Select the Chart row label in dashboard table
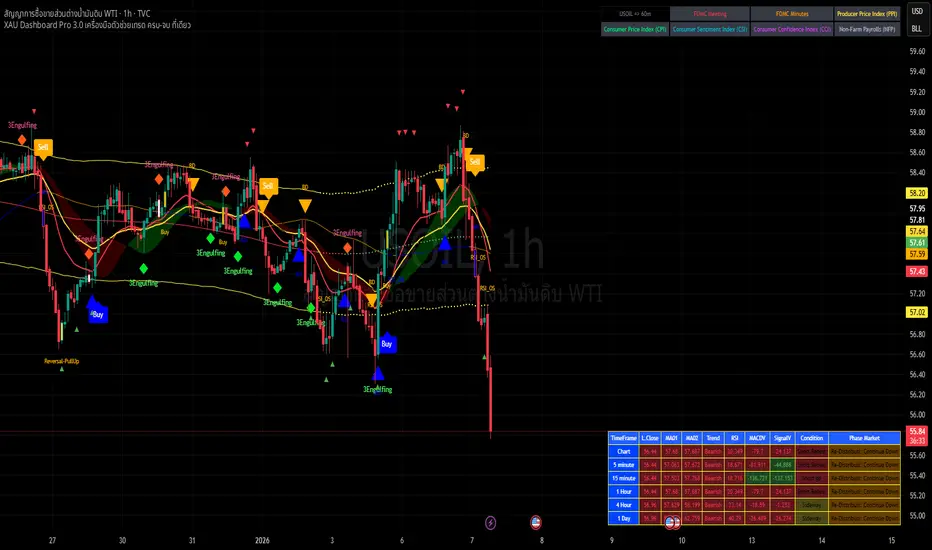This screenshot has height=550, width=932. 624,451
